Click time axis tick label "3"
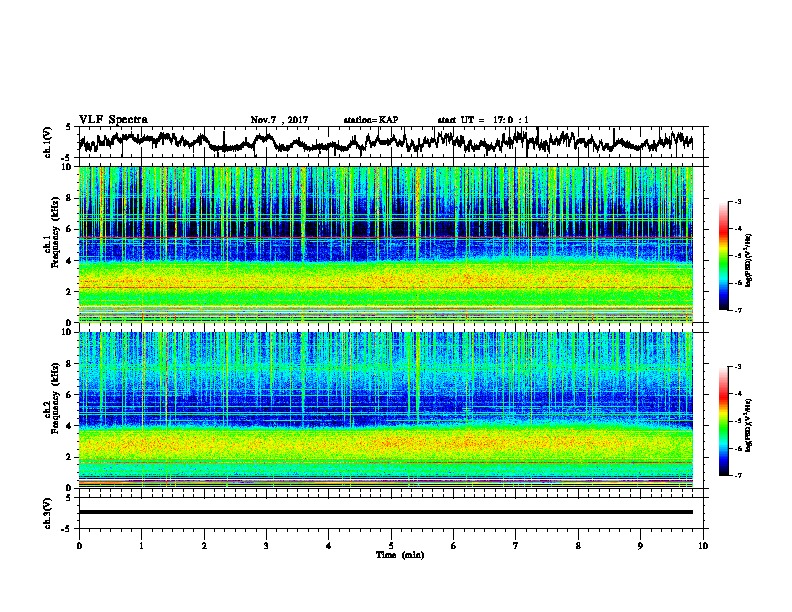792x612 pixels. [x=266, y=546]
